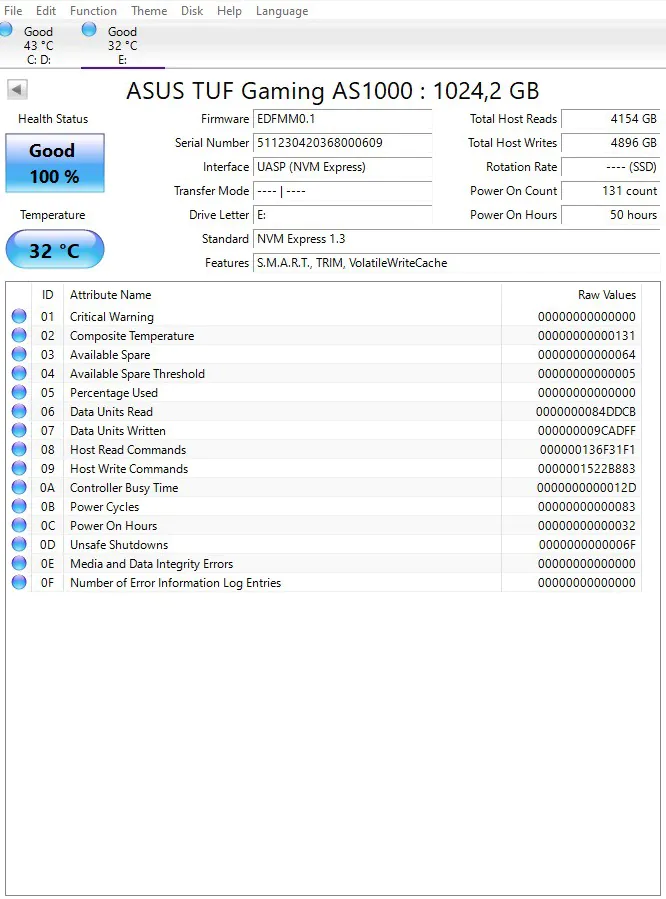Click status orb for Media and Data Integrity Errors
Screen dimensions: 666x899
pyautogui.click(x=19, y=563)
